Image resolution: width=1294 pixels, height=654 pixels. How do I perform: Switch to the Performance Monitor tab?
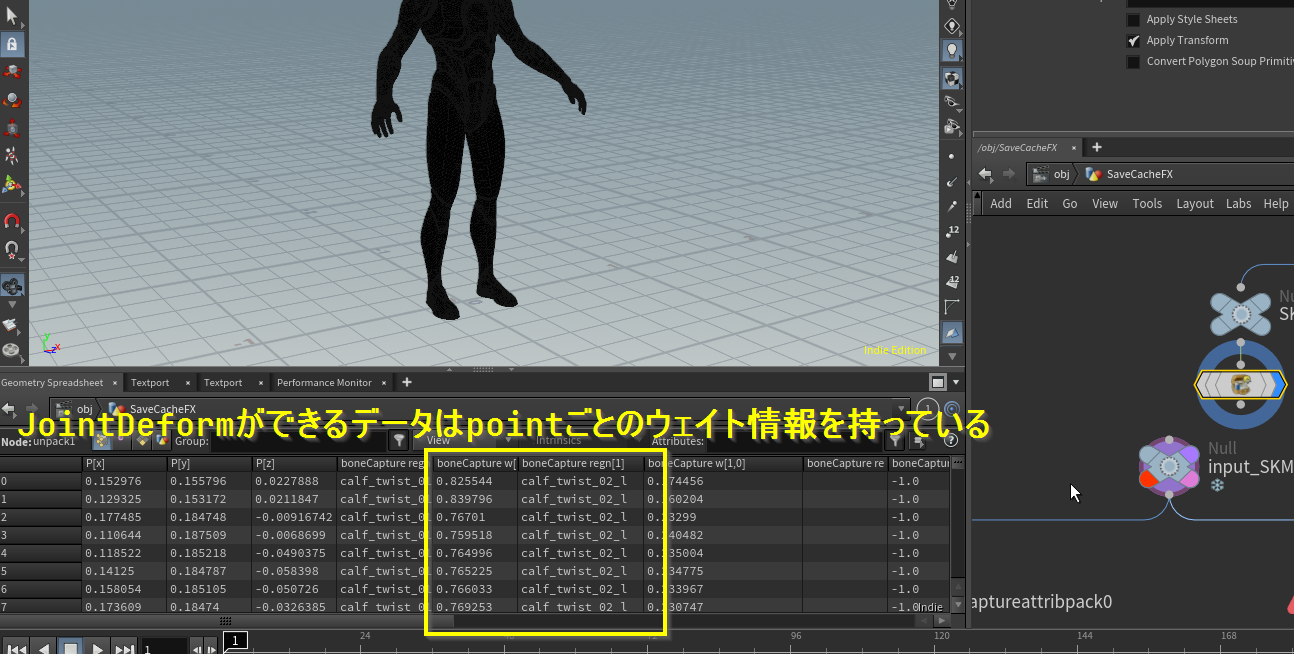click(323, 383)
